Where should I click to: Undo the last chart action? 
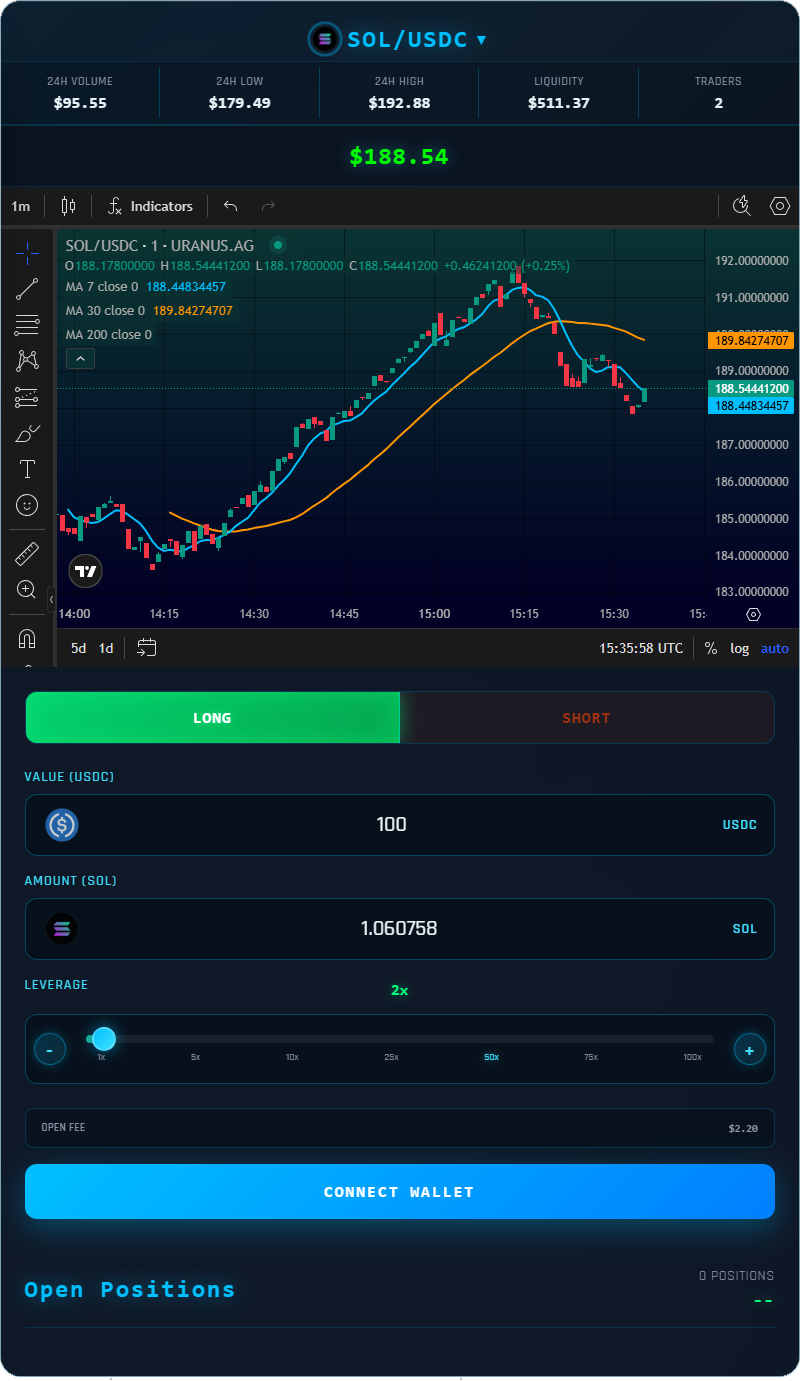(x=231, y=206)
